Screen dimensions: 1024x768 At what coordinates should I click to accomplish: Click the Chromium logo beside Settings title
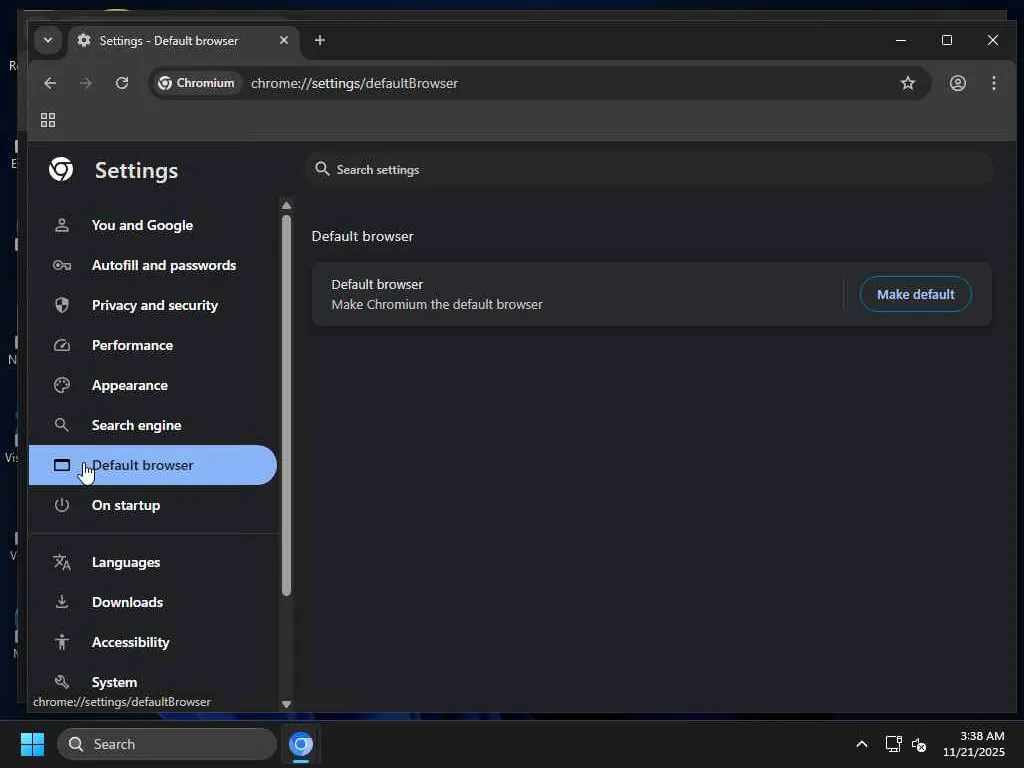(x=61, y=169)
